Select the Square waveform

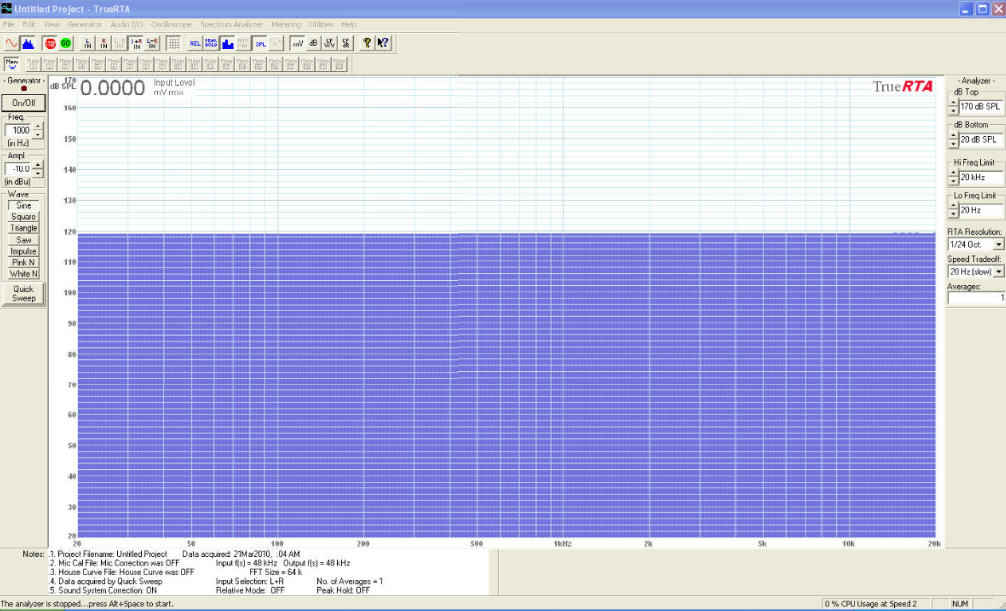[x=24, y=217]
